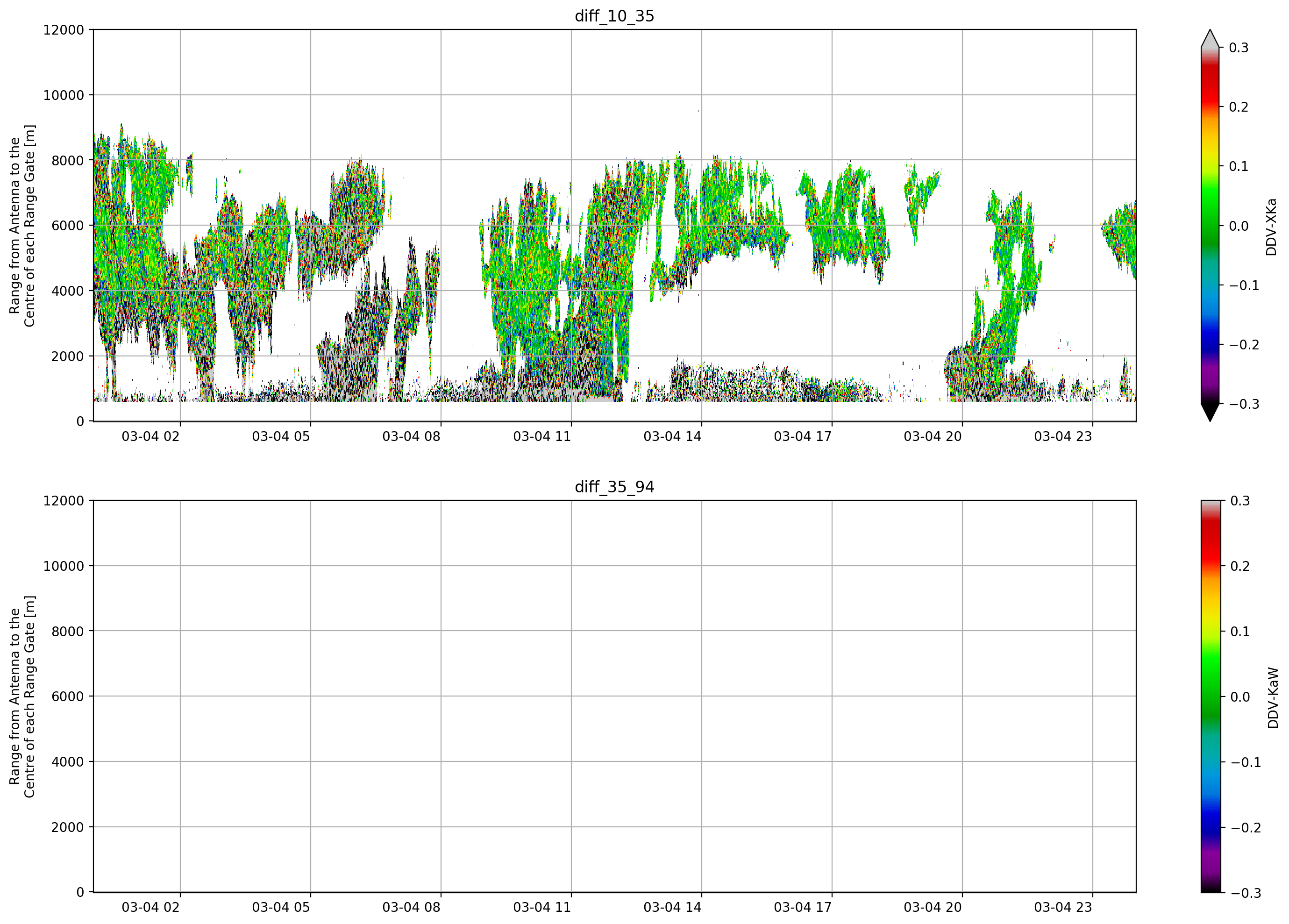Click the bottom plot's Range y-axis title

pyautogui.click(x=22, y=697)
